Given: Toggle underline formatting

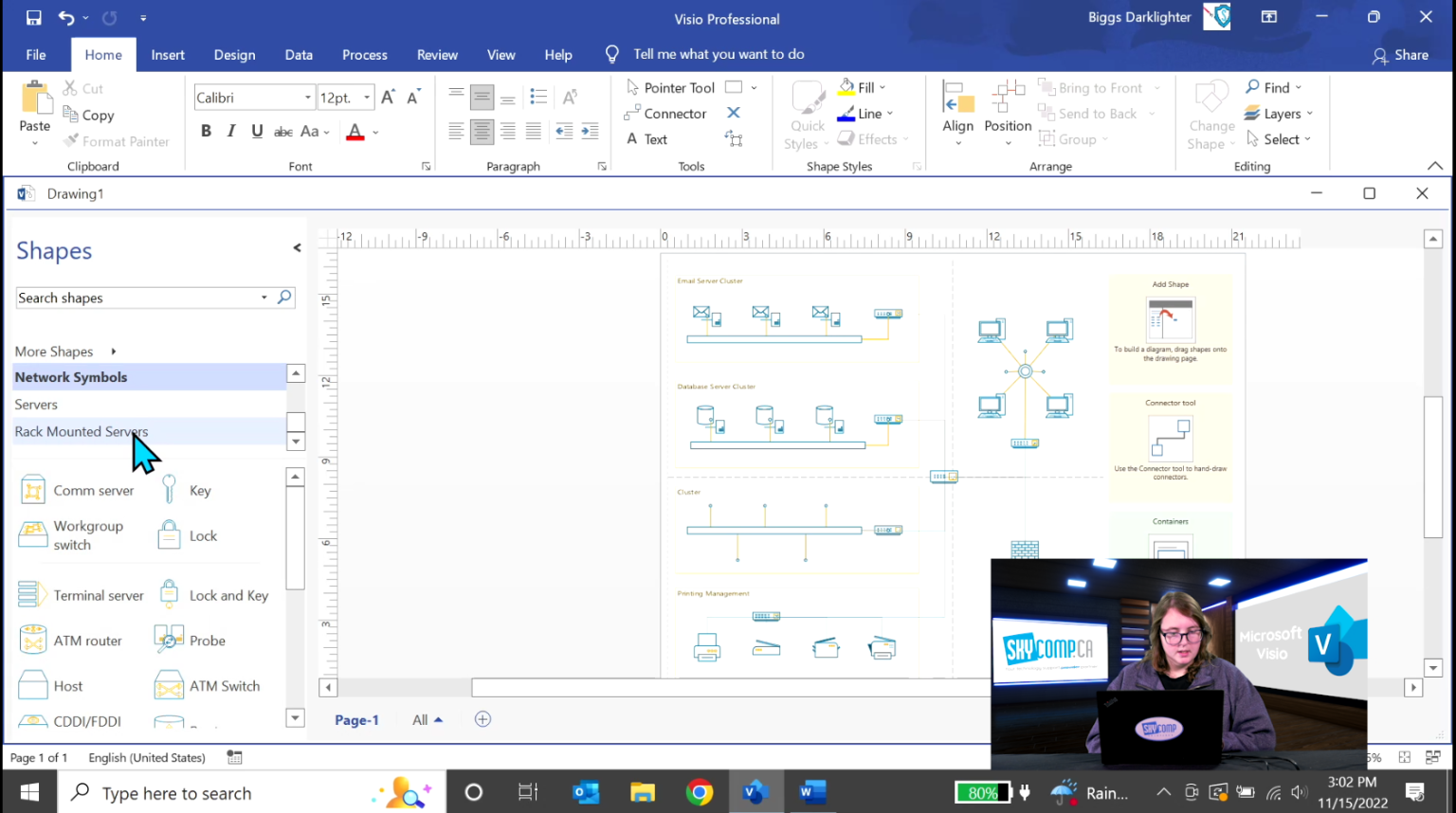Looking at the screenshot, I should pos(257,131).
